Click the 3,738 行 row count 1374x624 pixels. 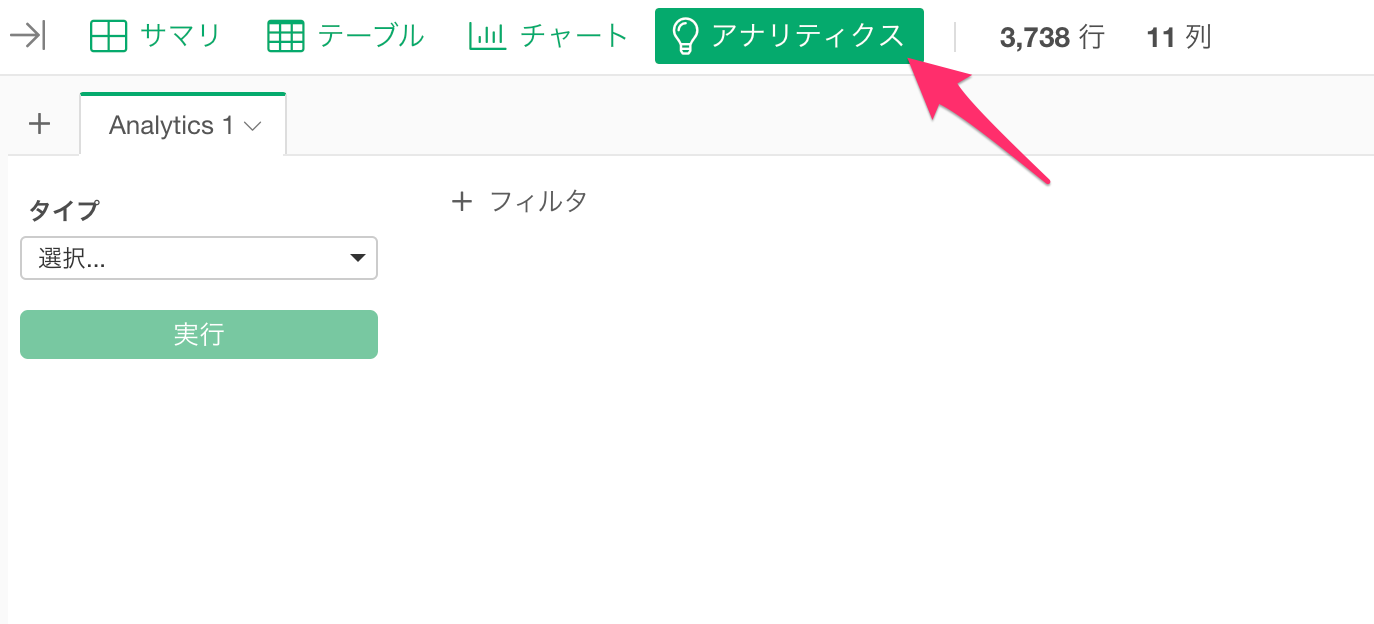1051,38
